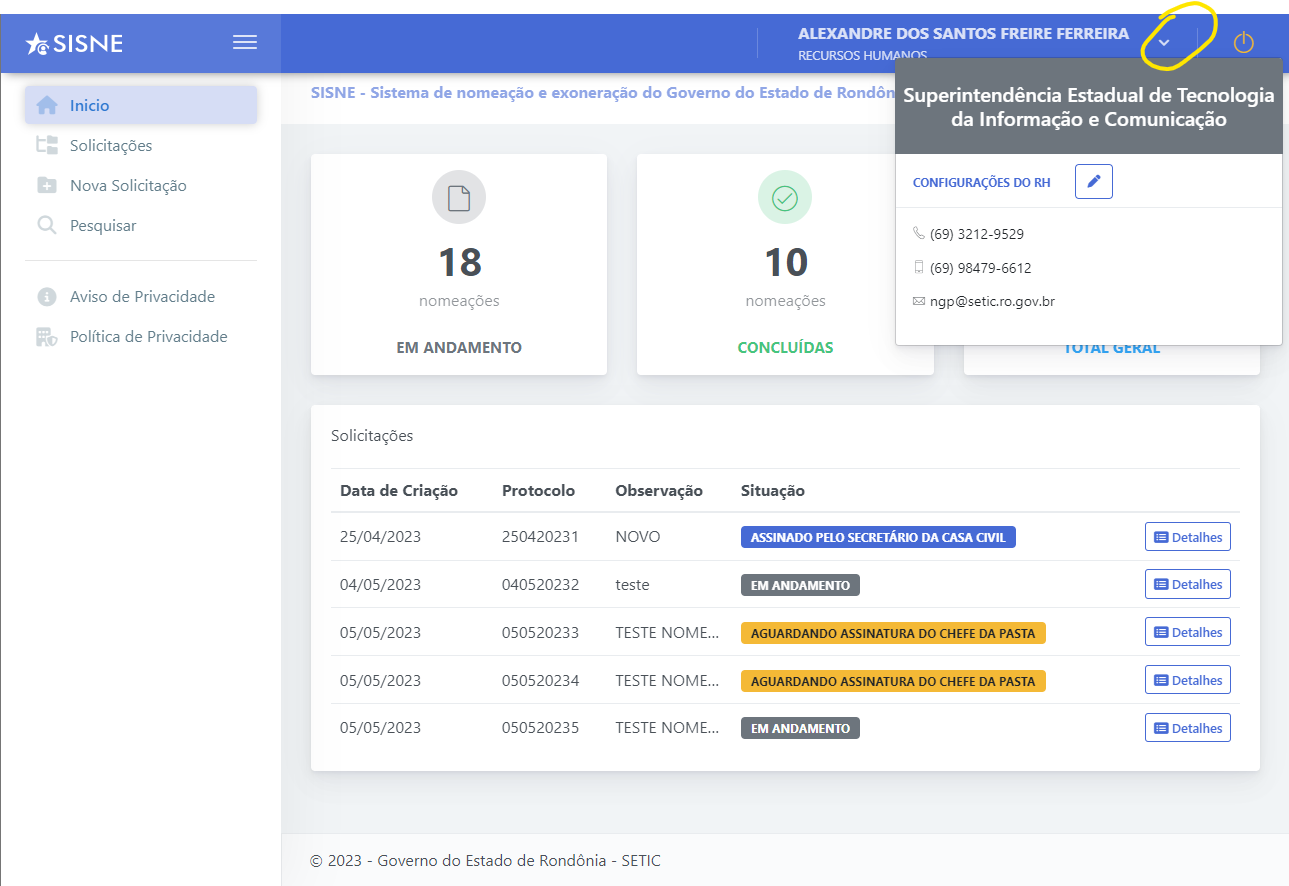
Task: Click the Política de Privacidade building icon
Action: point(47,336)
